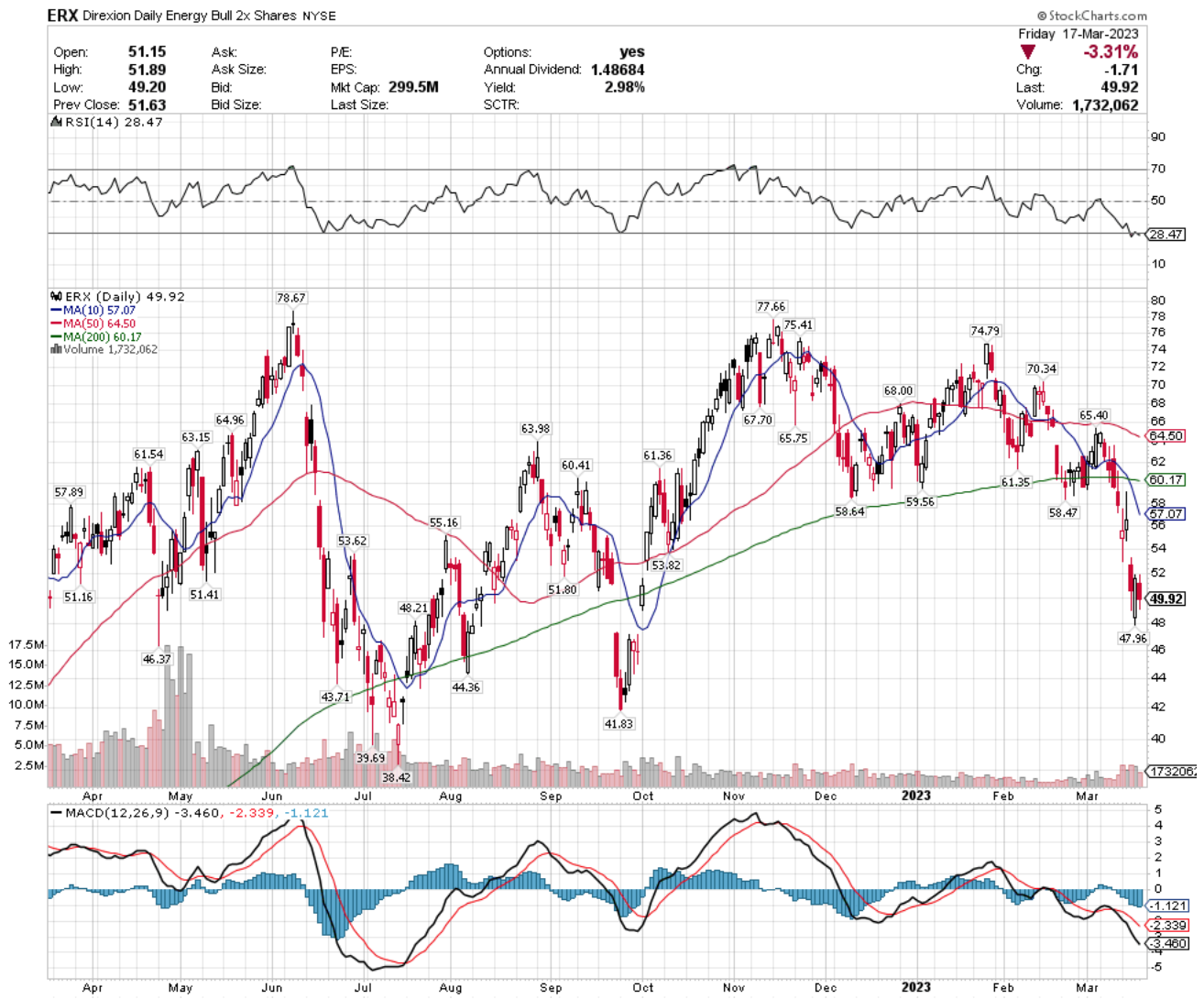Click the 75.41 price label
The image size is (1204, 999).
pyautogui.click(x=798, y=324)
